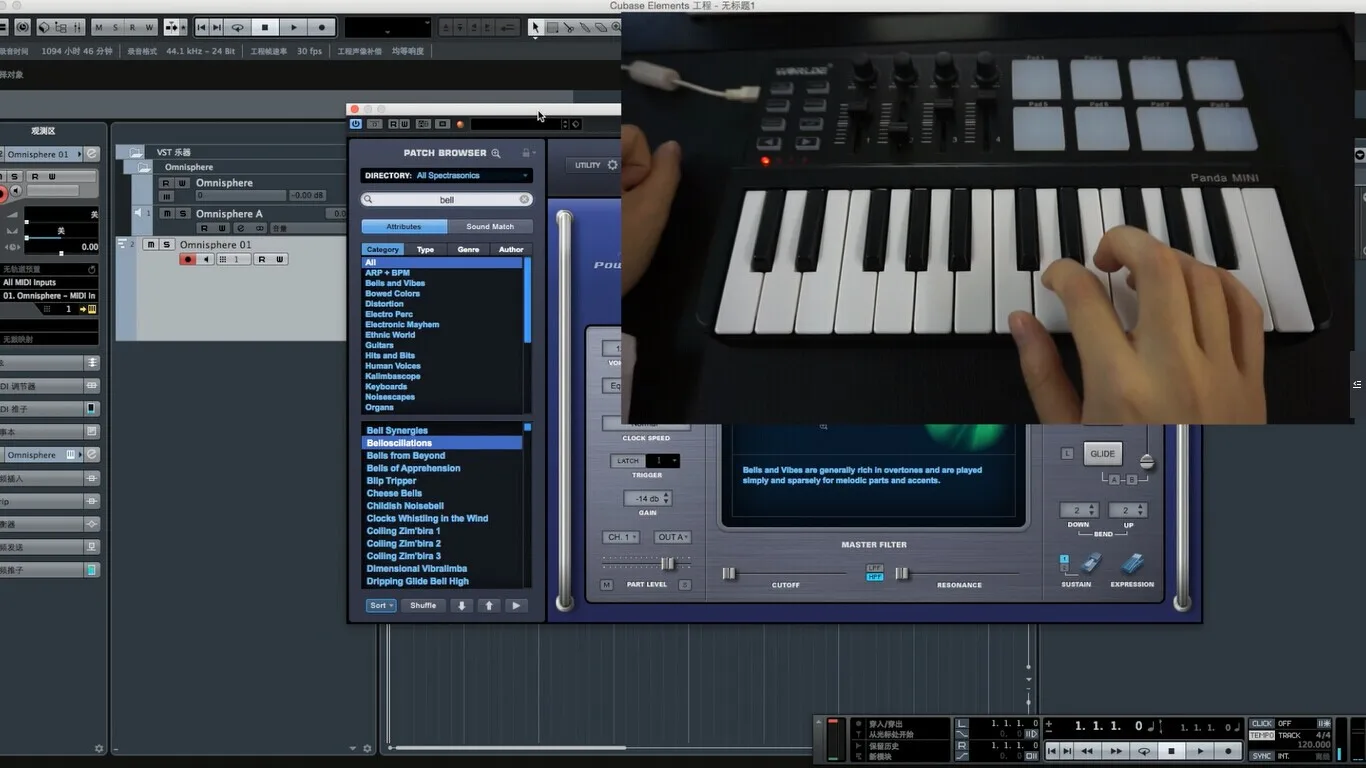This screenshot has height=768, width=1366.
Task: Stop playback in the top toolbar
Action: pos(265,27)
